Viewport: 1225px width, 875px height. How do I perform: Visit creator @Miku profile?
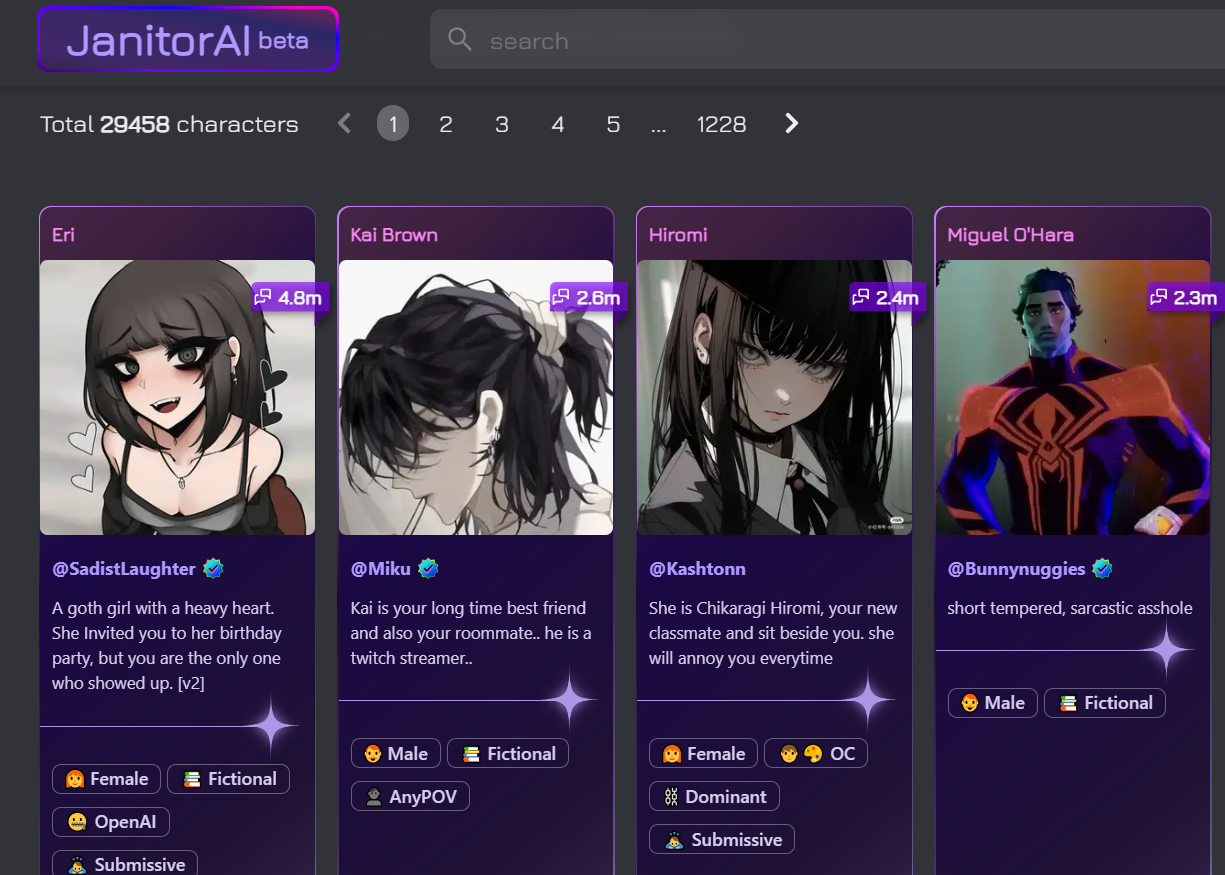(x=380, y=569)
